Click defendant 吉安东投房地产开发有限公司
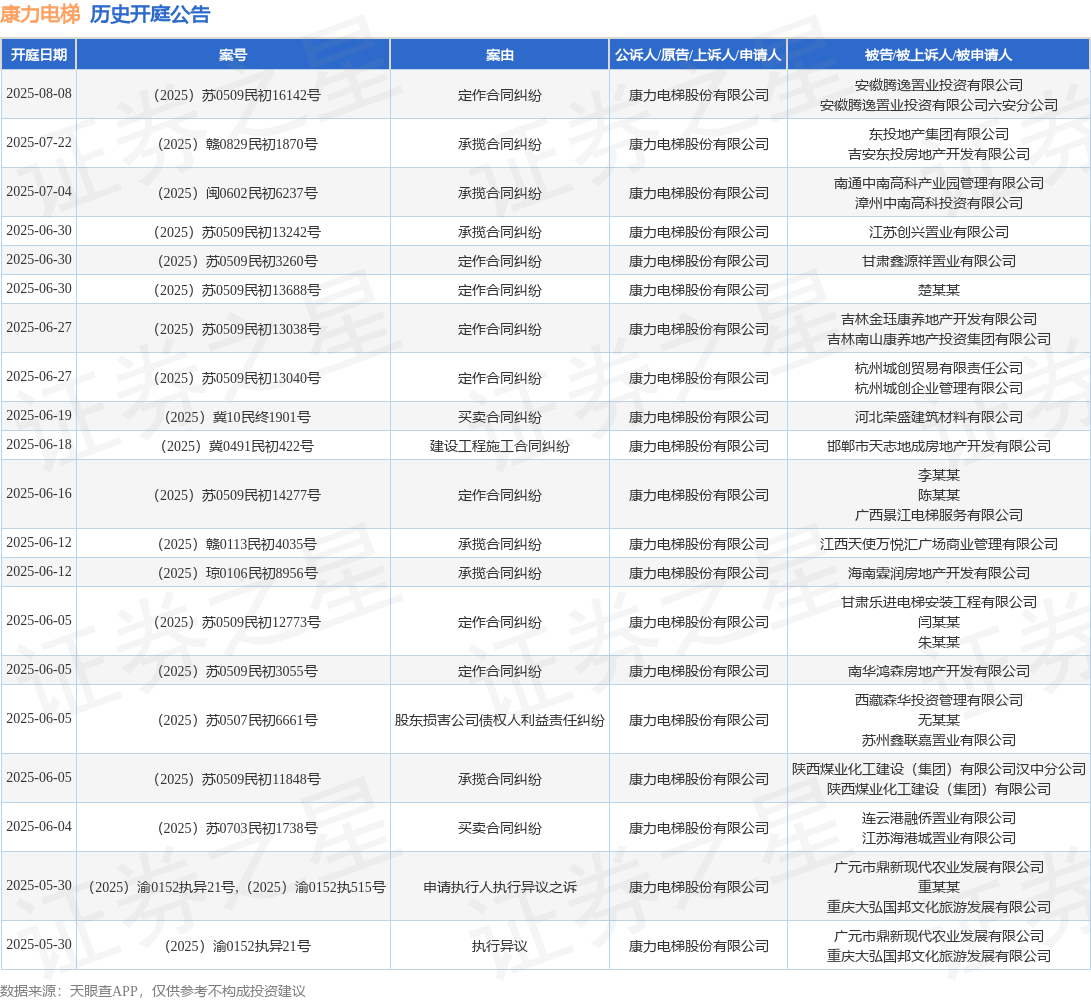Image resolution: width=1091 pixels, height=1000 pixels. click(939, 154)
